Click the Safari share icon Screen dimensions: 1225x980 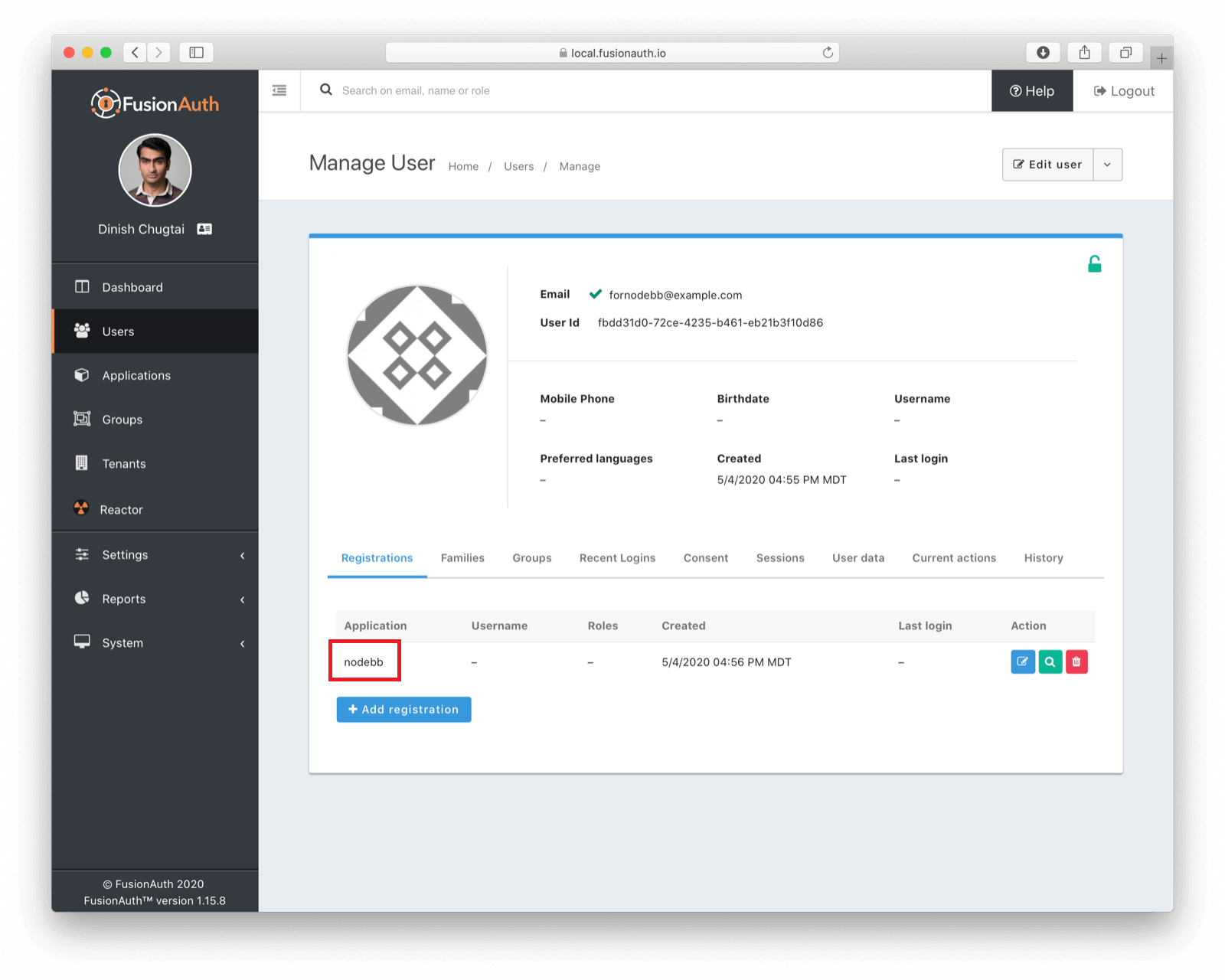tap(1084, 52)
